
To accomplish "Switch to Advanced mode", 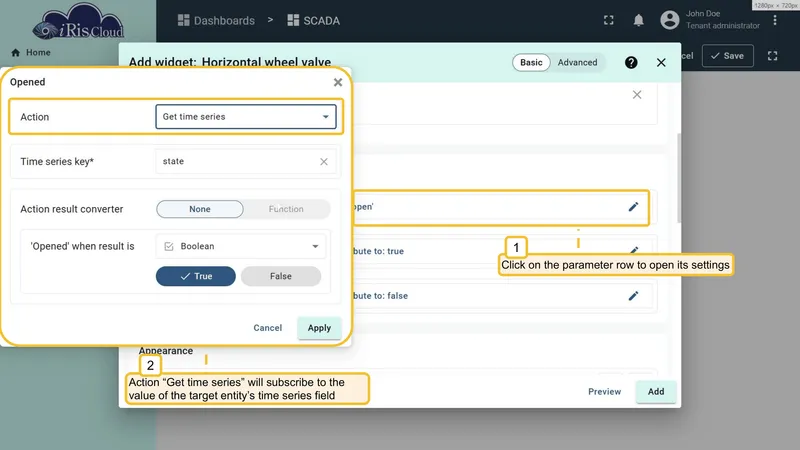I will point(577,62).
